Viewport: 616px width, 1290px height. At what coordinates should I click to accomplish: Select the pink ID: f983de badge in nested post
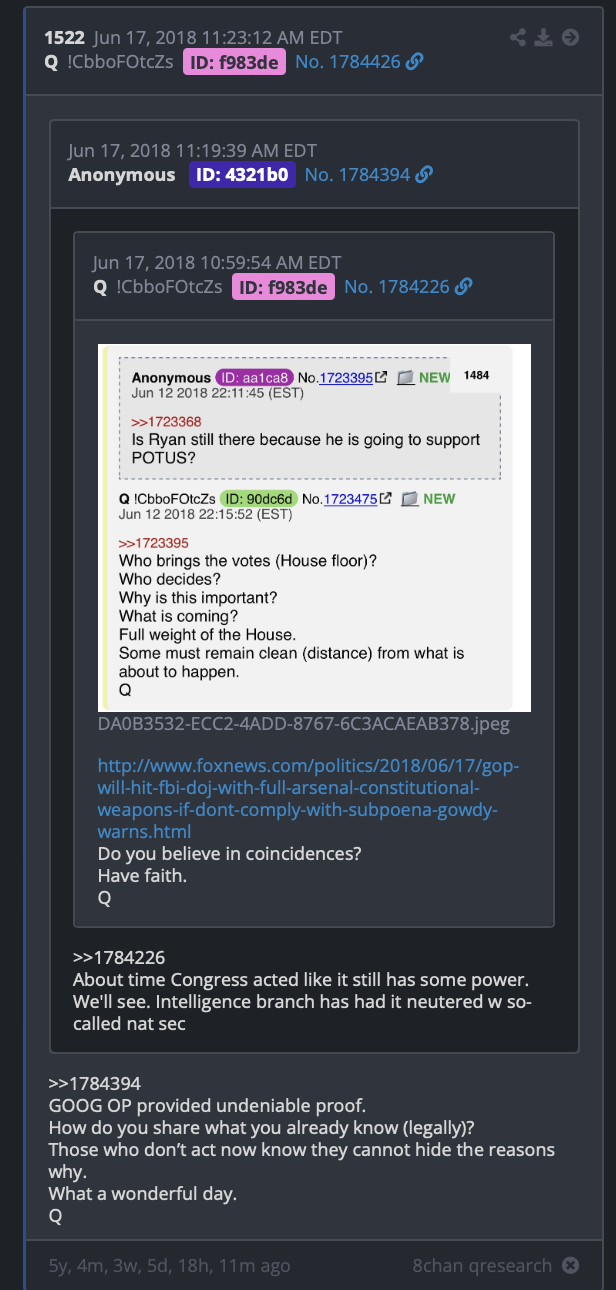tap(282, 287)
